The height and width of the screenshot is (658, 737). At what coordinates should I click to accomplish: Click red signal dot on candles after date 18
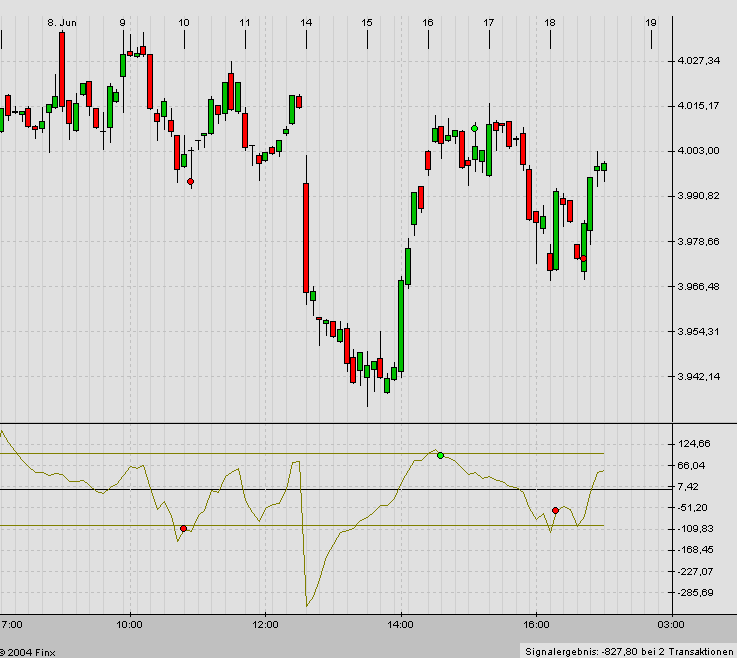[583, 258]
